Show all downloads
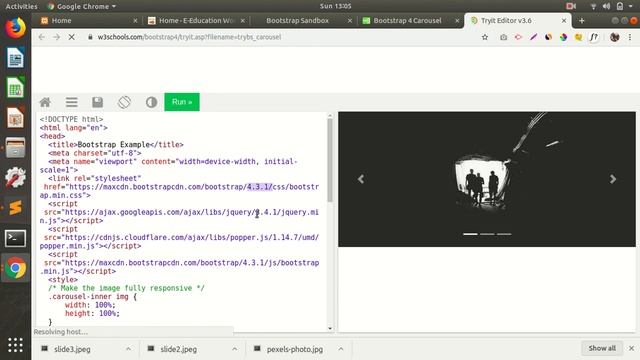Viewport: 640px width, 360px height. 602,348
